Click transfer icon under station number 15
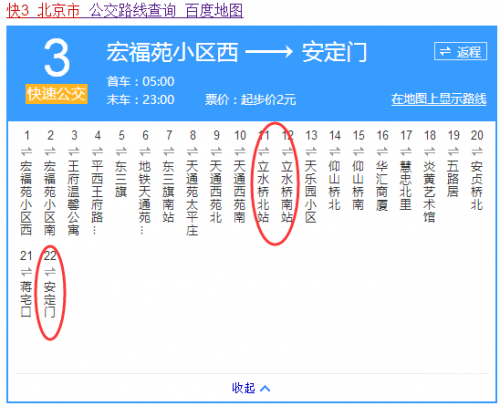Viewport: 500px width, 406px height. (359, 152)
